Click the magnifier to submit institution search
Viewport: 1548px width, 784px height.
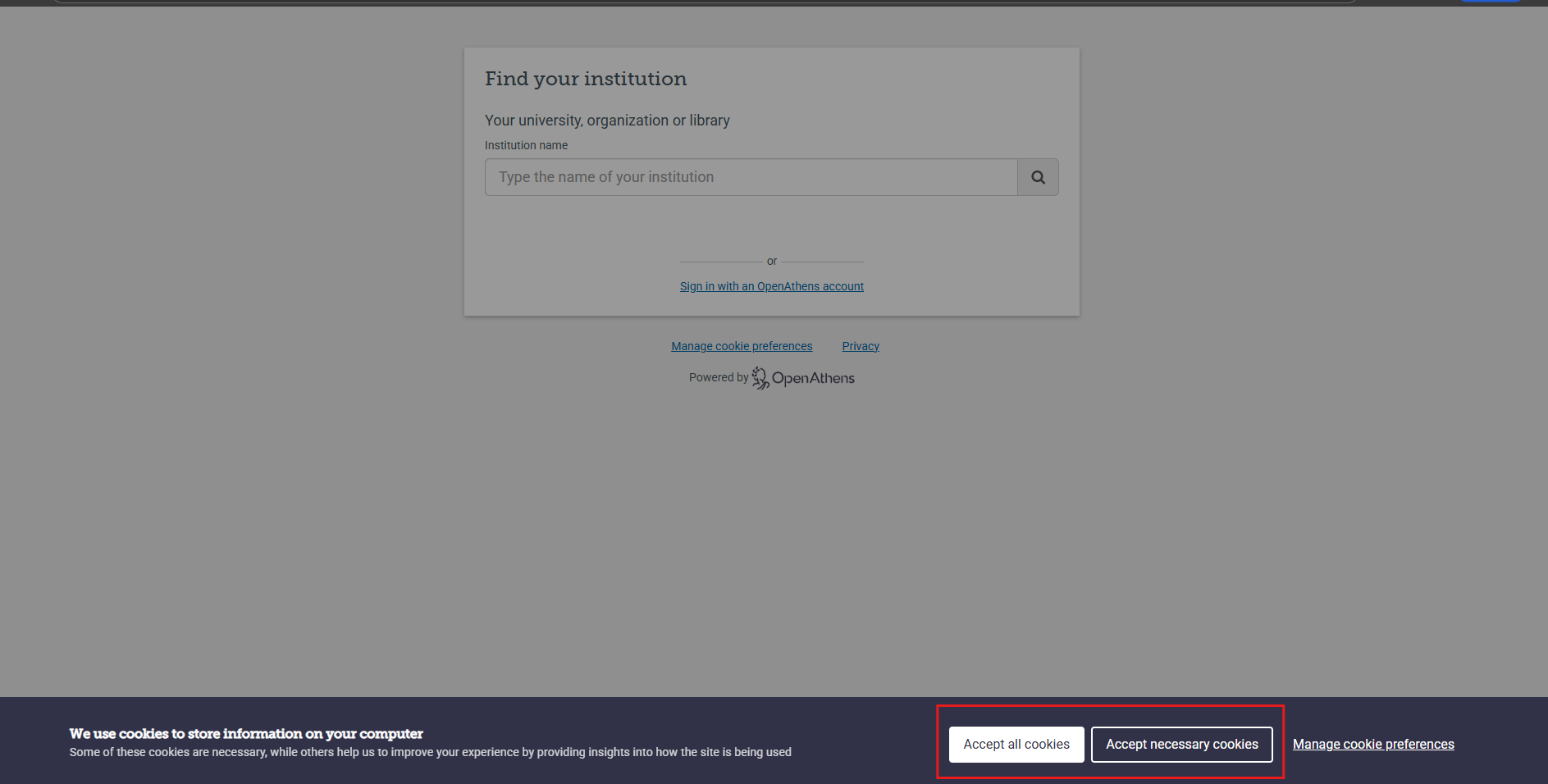click(1038, 176)
